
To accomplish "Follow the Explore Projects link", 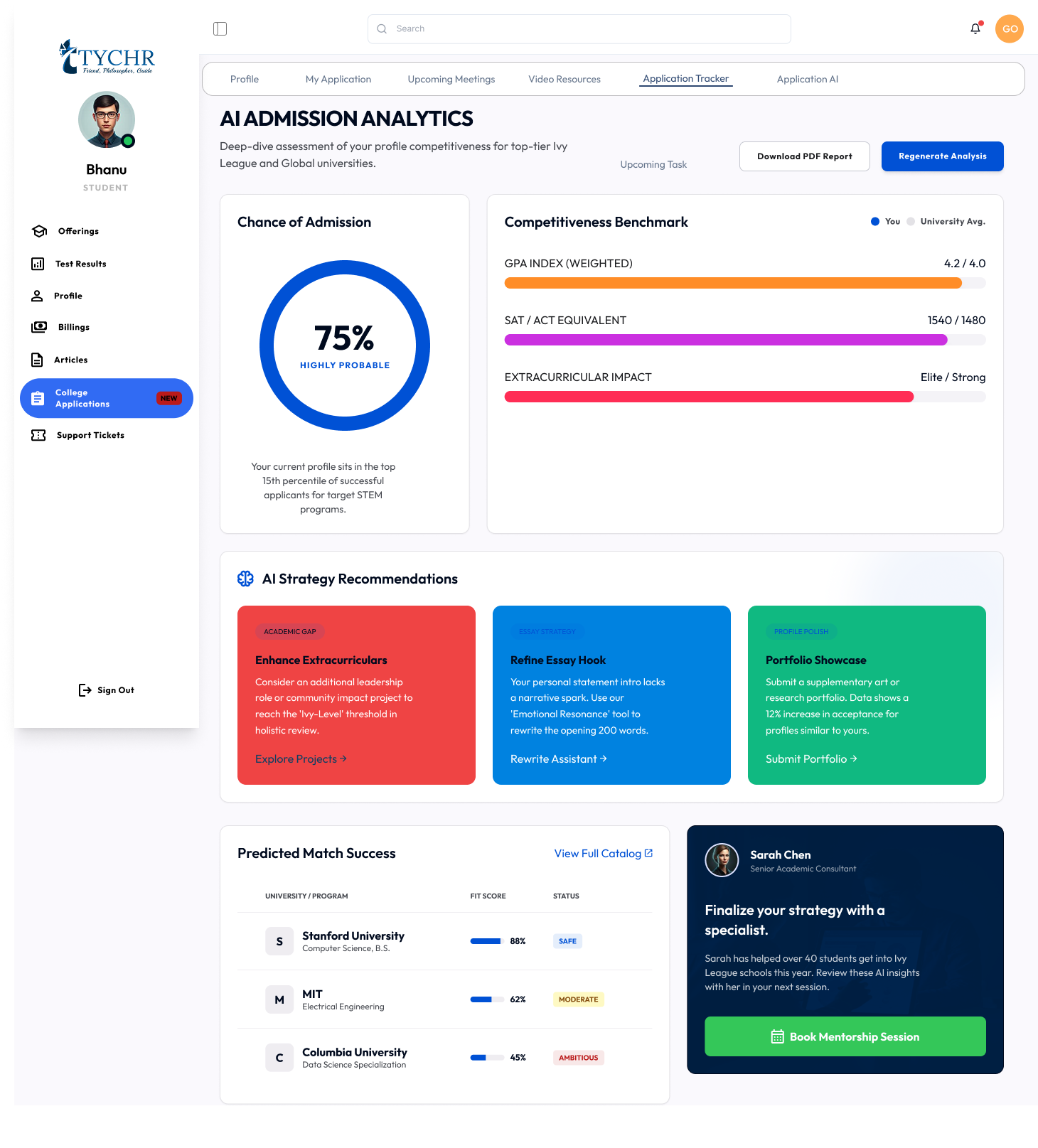I will 301,759.
